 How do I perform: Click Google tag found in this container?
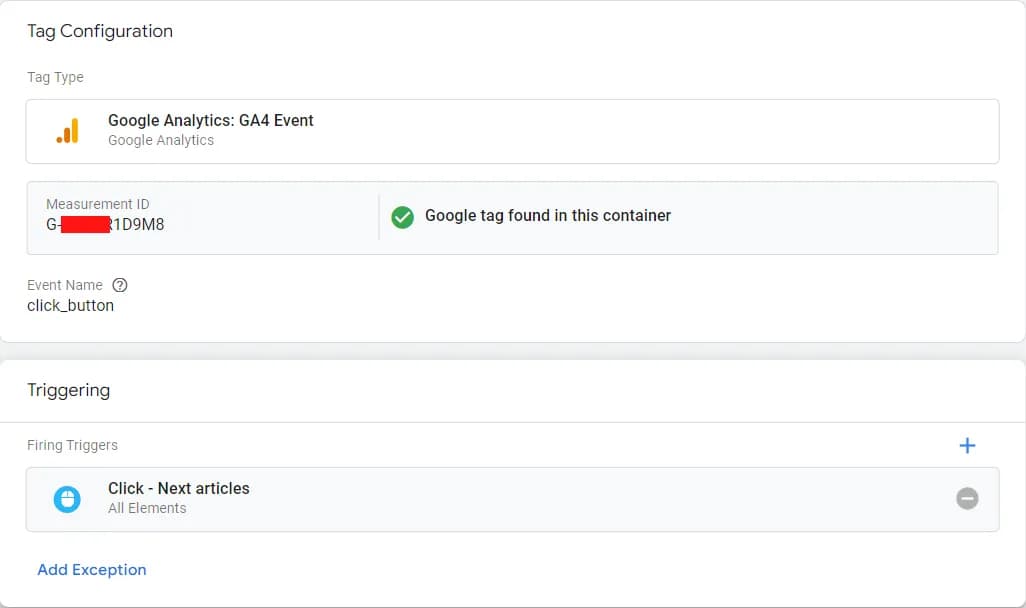548,215
